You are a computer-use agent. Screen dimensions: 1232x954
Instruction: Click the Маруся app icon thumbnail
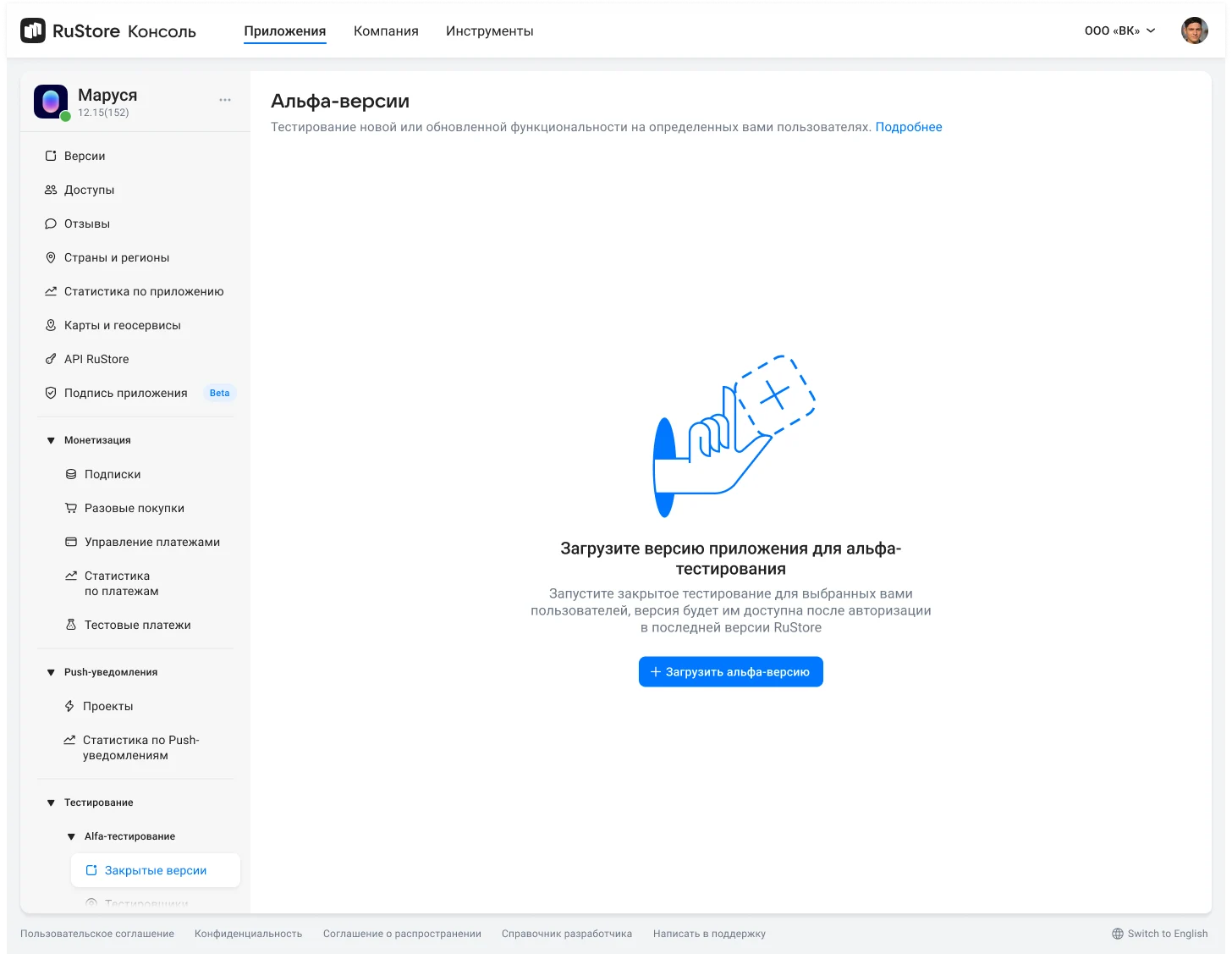coord(51,102)
